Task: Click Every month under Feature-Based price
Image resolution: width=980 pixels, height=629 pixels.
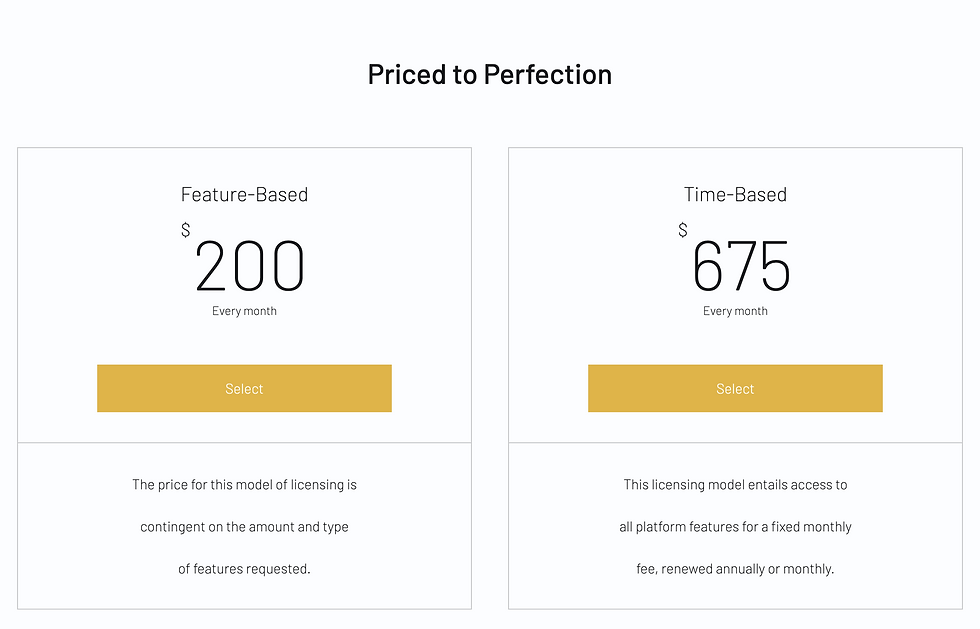Action: pyautogui.click(x=244, y=311)
